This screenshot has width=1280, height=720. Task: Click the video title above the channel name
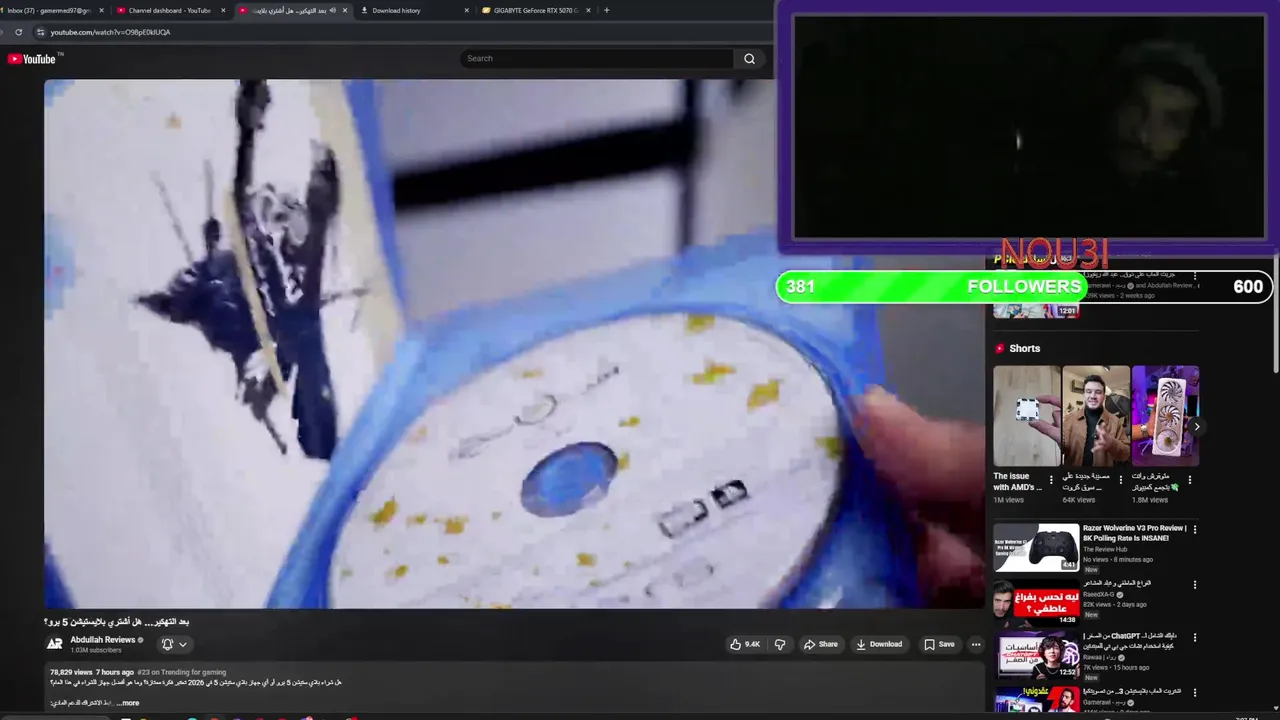click(x=117, y=621)
